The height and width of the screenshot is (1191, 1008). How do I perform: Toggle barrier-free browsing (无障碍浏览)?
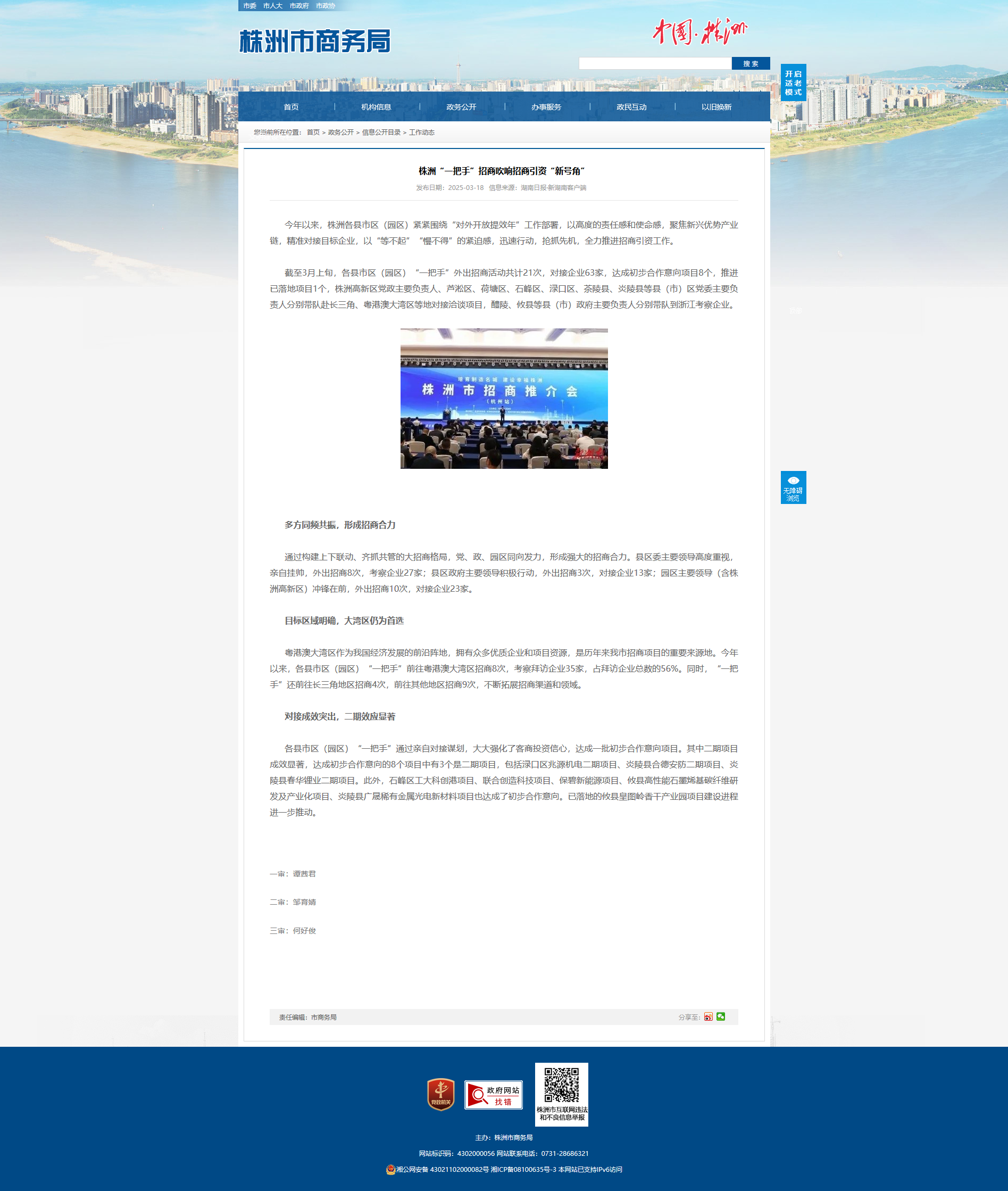(x=793, y=487)
